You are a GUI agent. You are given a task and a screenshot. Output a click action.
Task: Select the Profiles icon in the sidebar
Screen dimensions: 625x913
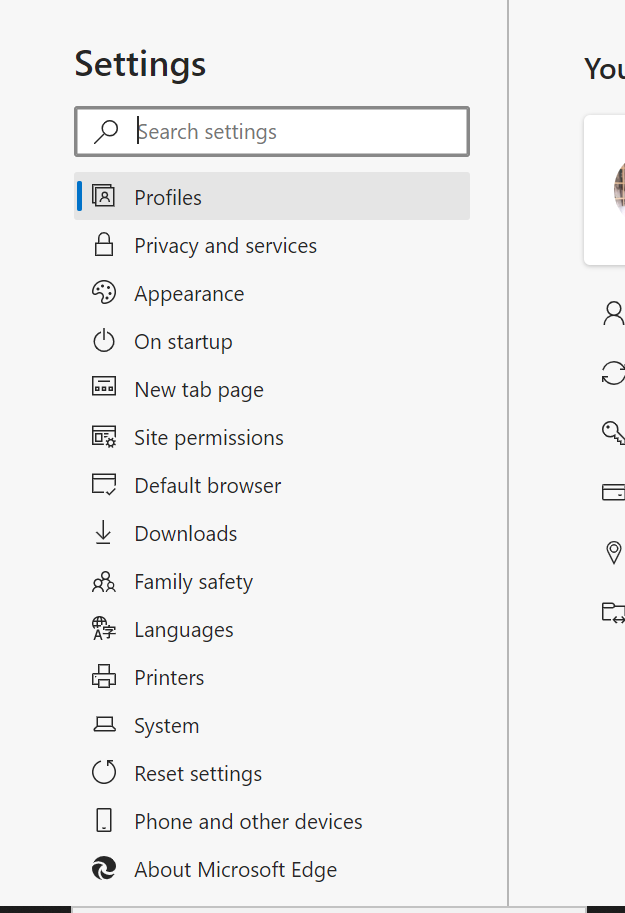[103, 196]
